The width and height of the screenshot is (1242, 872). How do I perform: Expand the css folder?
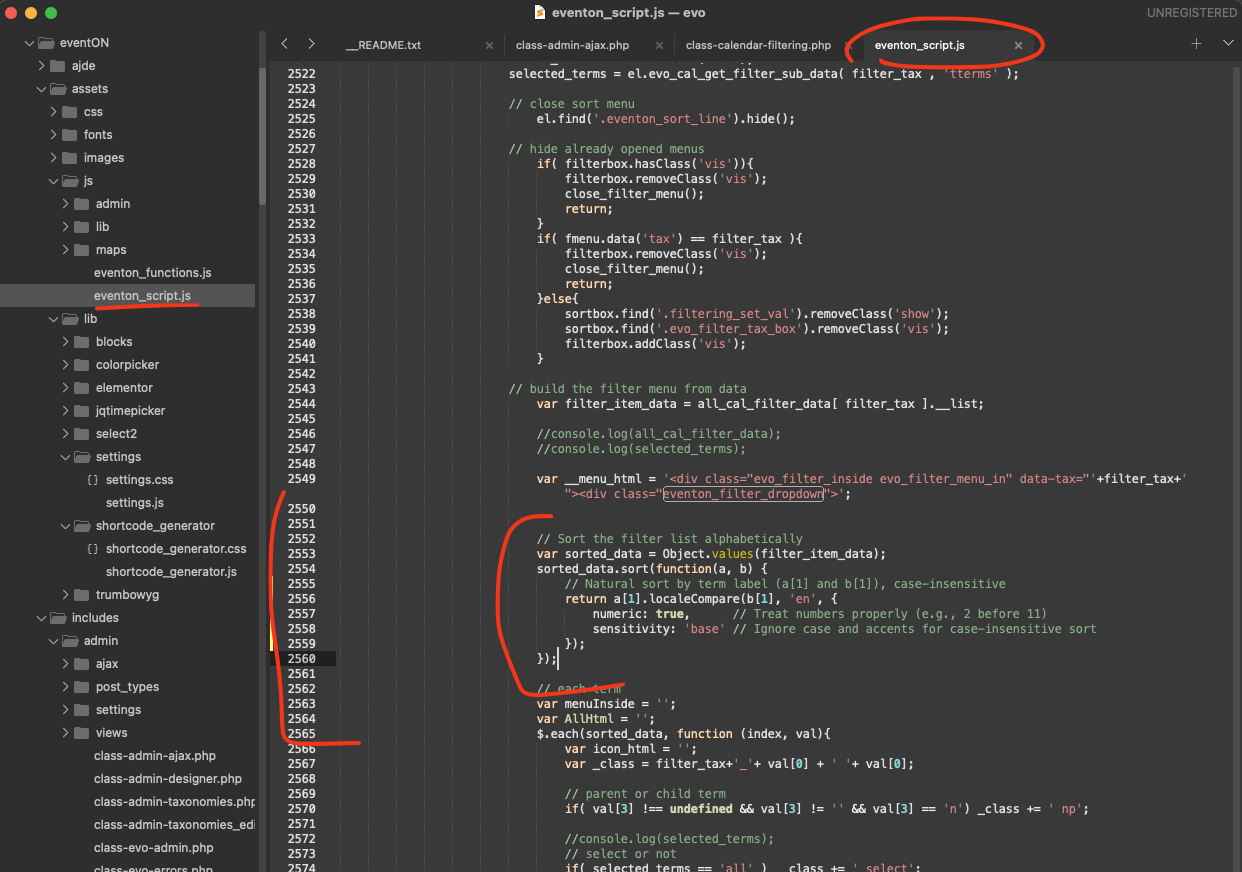click(54, 112)
